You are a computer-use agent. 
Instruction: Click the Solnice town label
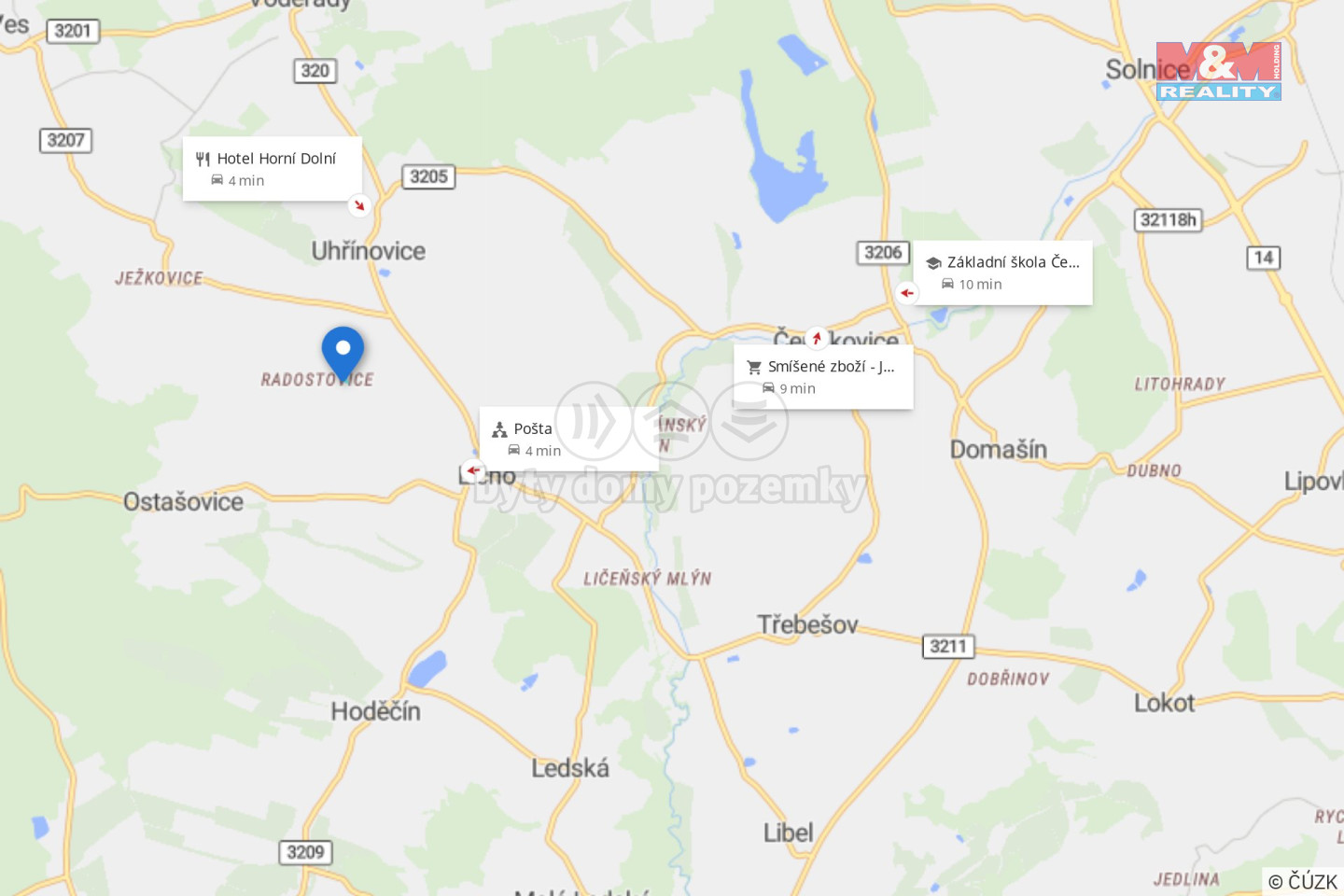click(1148, 70)
